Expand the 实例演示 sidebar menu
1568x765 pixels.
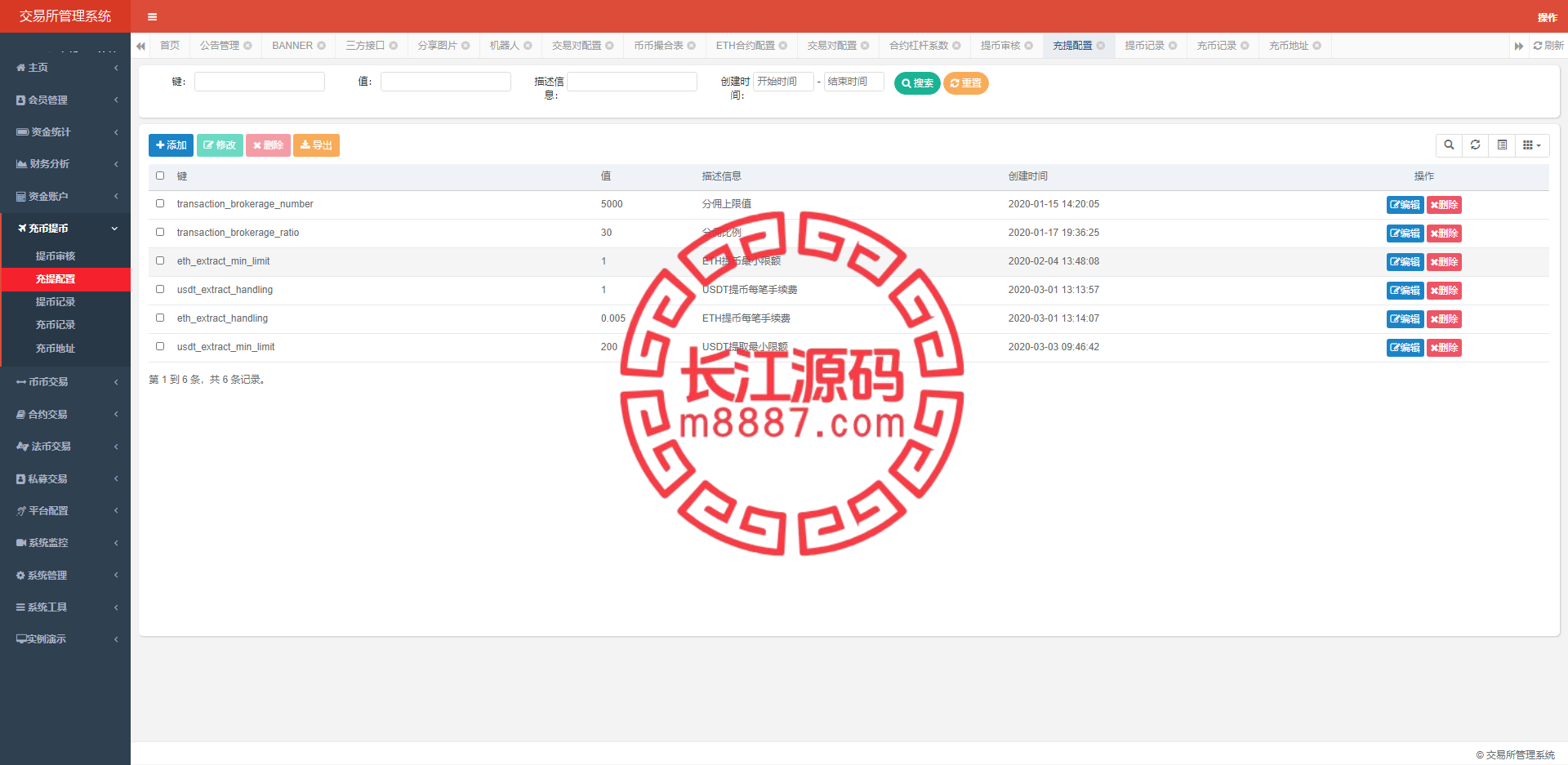click(x=65, y=639)
